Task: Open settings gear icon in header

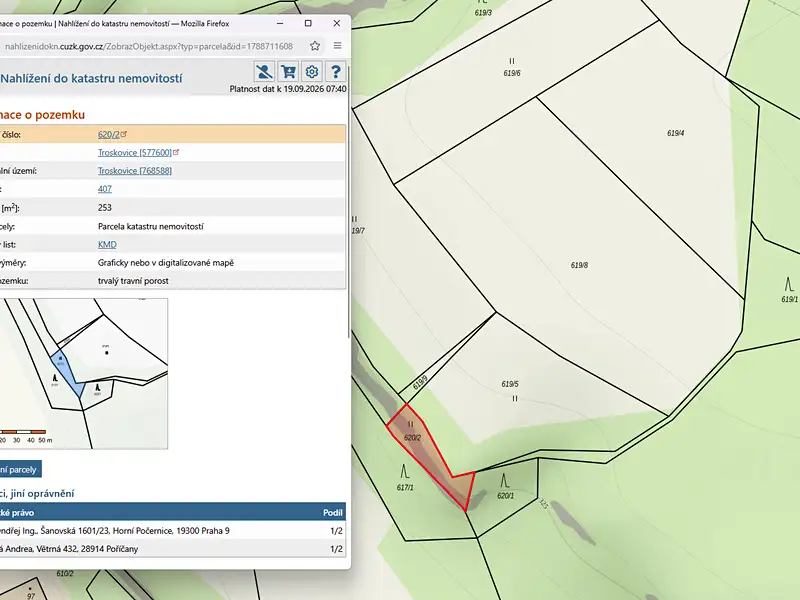Action: [x=312, y=72]
